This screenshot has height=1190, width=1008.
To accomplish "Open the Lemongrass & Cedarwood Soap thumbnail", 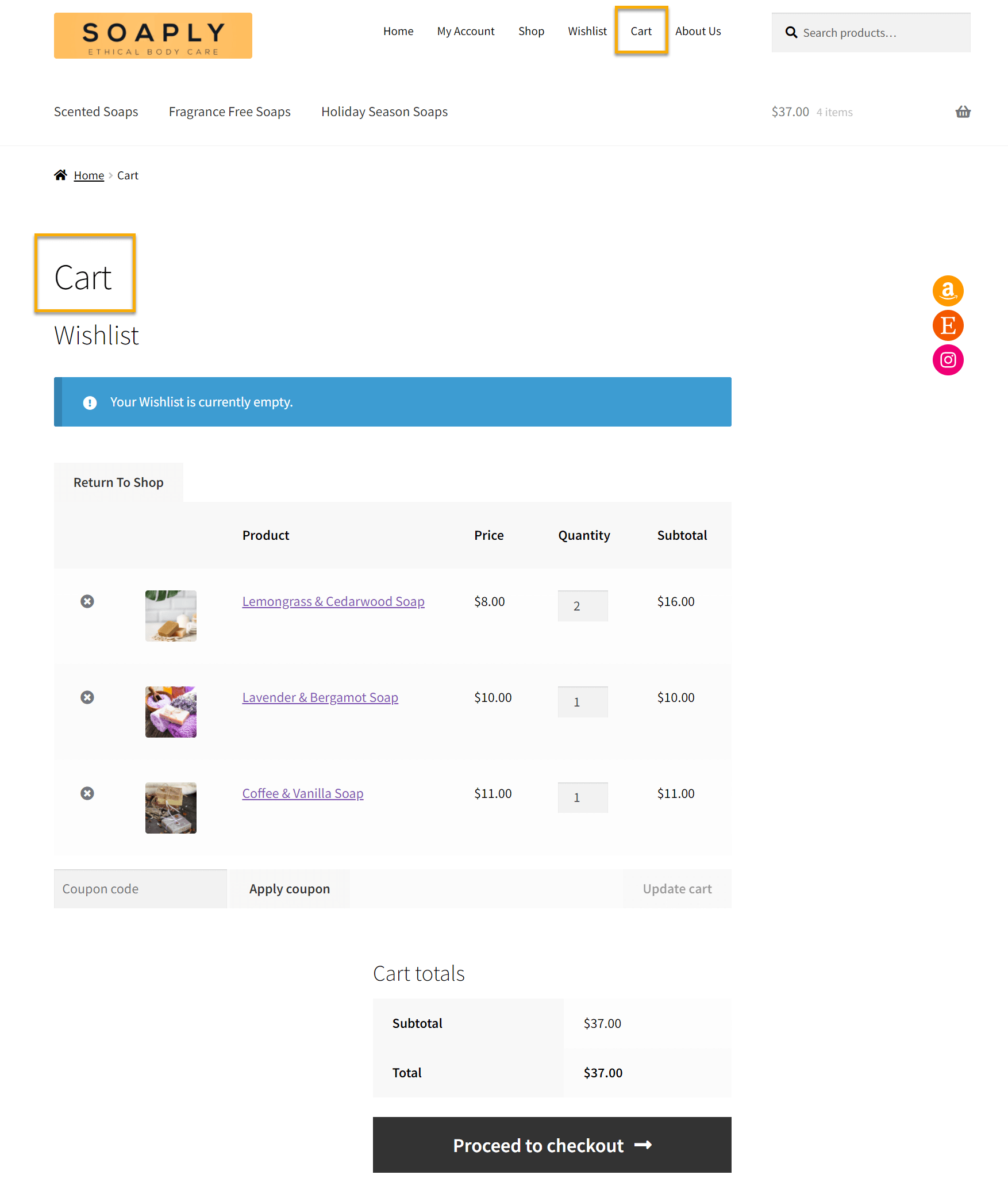I will click(x=171, y=616).
